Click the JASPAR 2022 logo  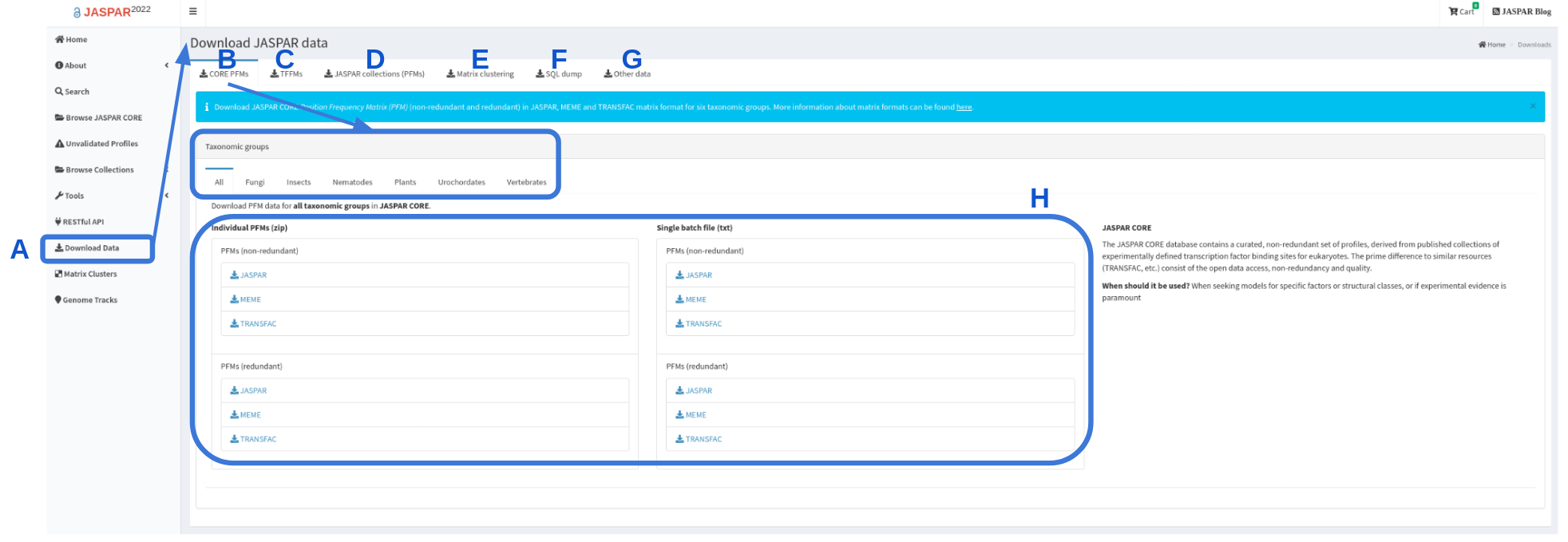(112, 12)
